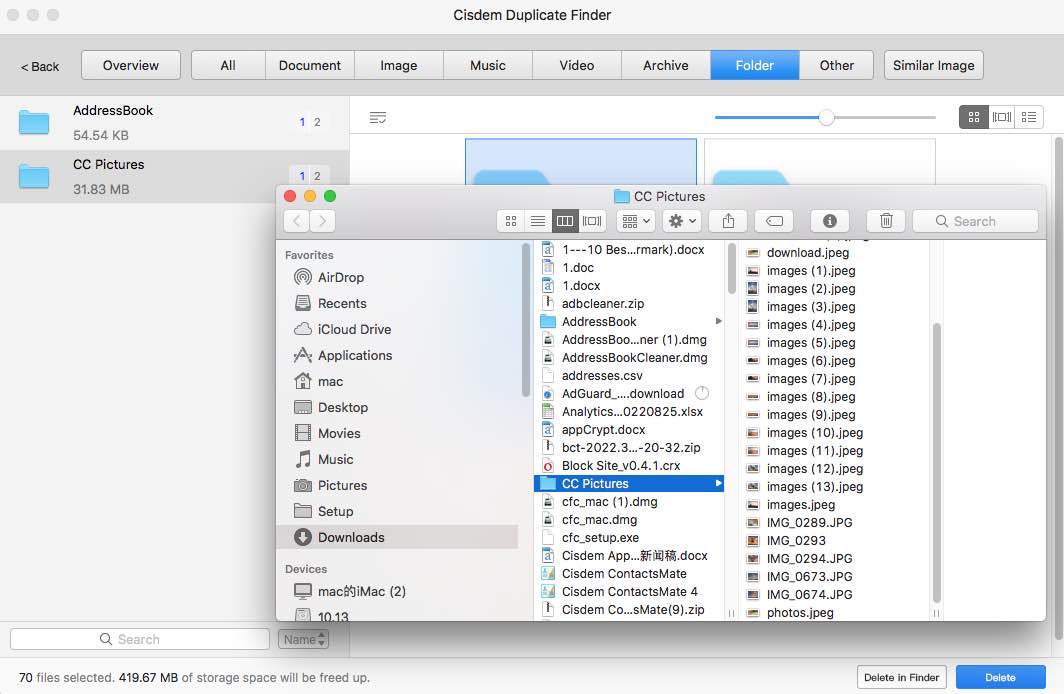Click the Finder image column scrollbar
Viewport: 1064px width, 694px height.
(936, 463)
